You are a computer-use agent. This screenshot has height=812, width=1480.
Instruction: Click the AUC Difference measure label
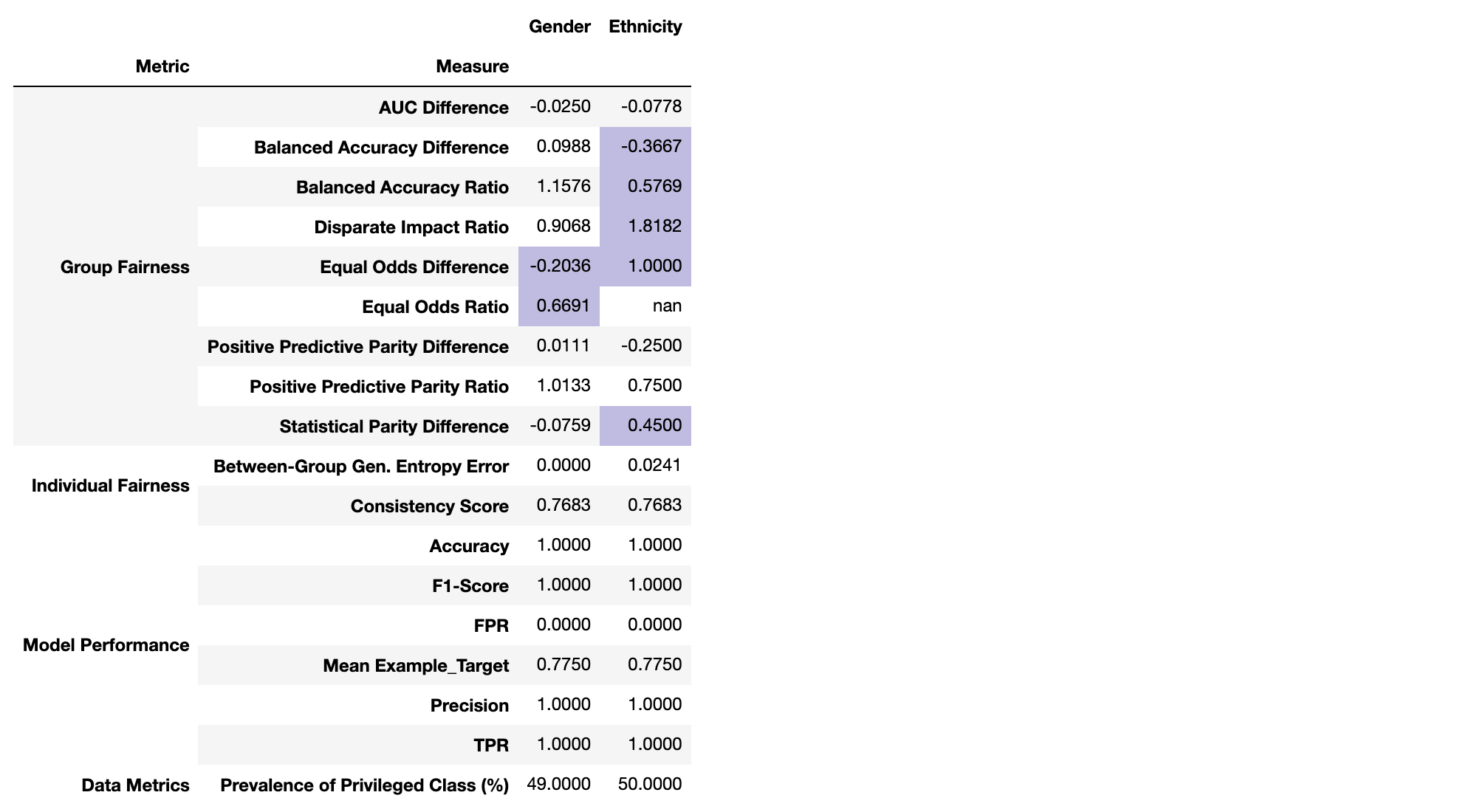[443, 108]
